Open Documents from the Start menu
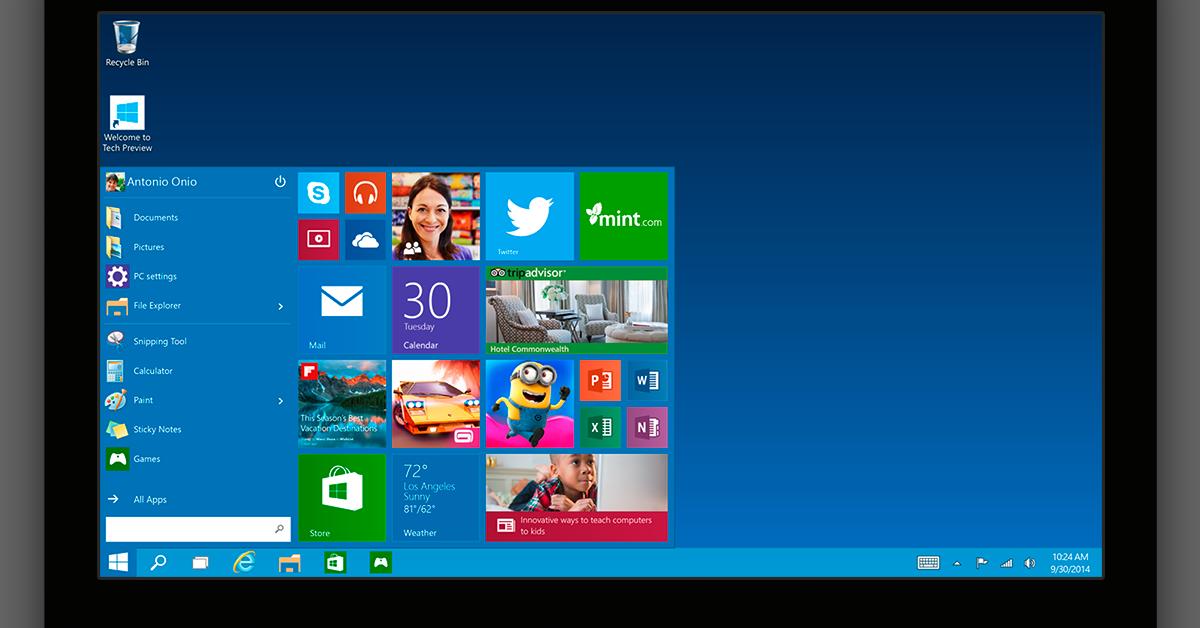The width and height of the screenshot is (1200, 628). coord(197,218)
